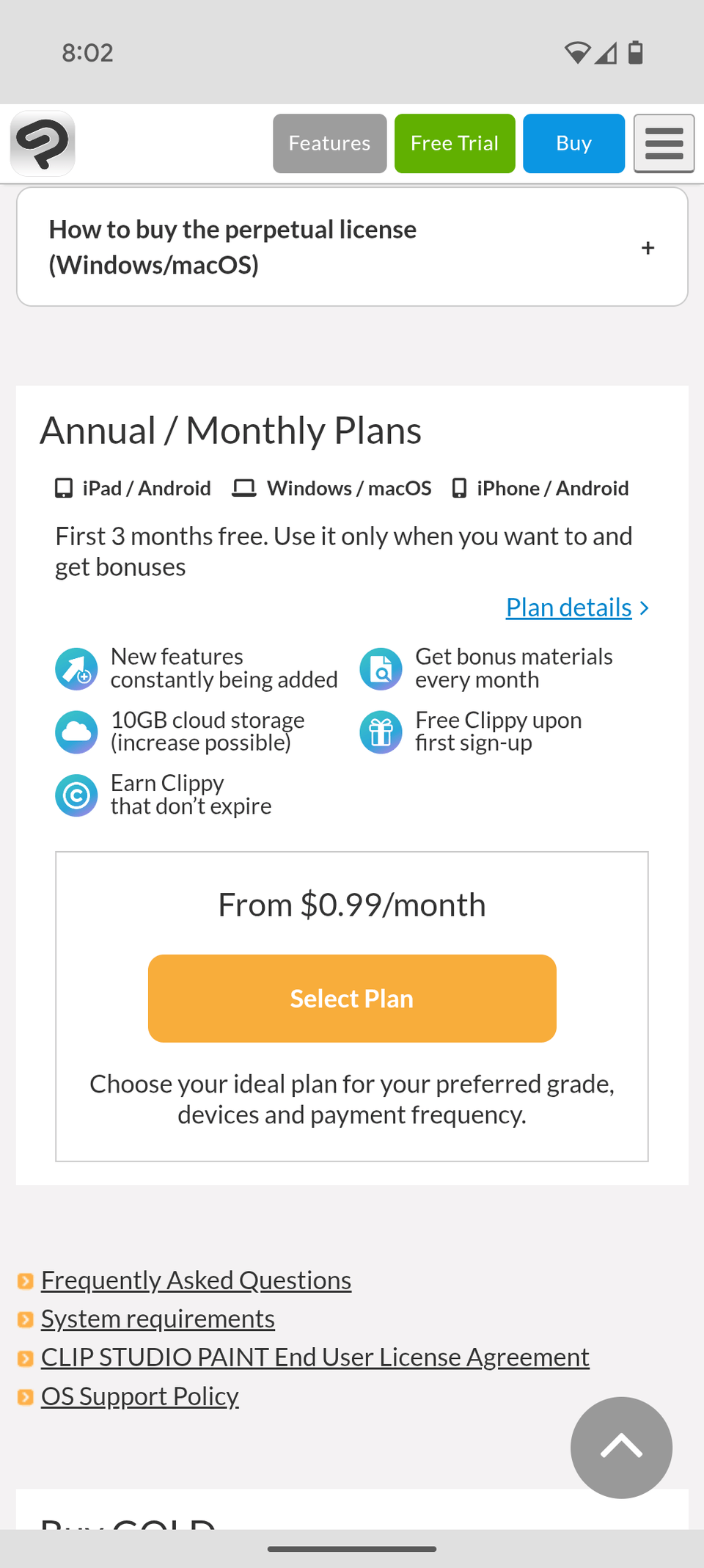Tap the bonus materials document icon
The image size is (704, 1568).
click(381, 668)
